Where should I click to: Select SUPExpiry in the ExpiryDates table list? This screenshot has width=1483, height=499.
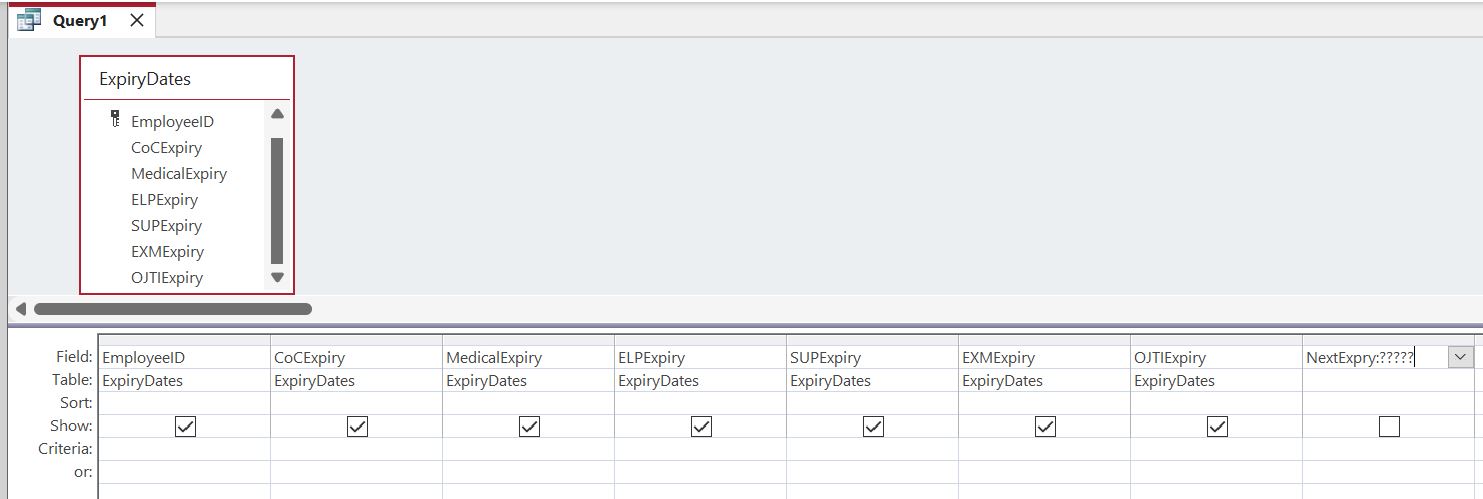[166, 225]
